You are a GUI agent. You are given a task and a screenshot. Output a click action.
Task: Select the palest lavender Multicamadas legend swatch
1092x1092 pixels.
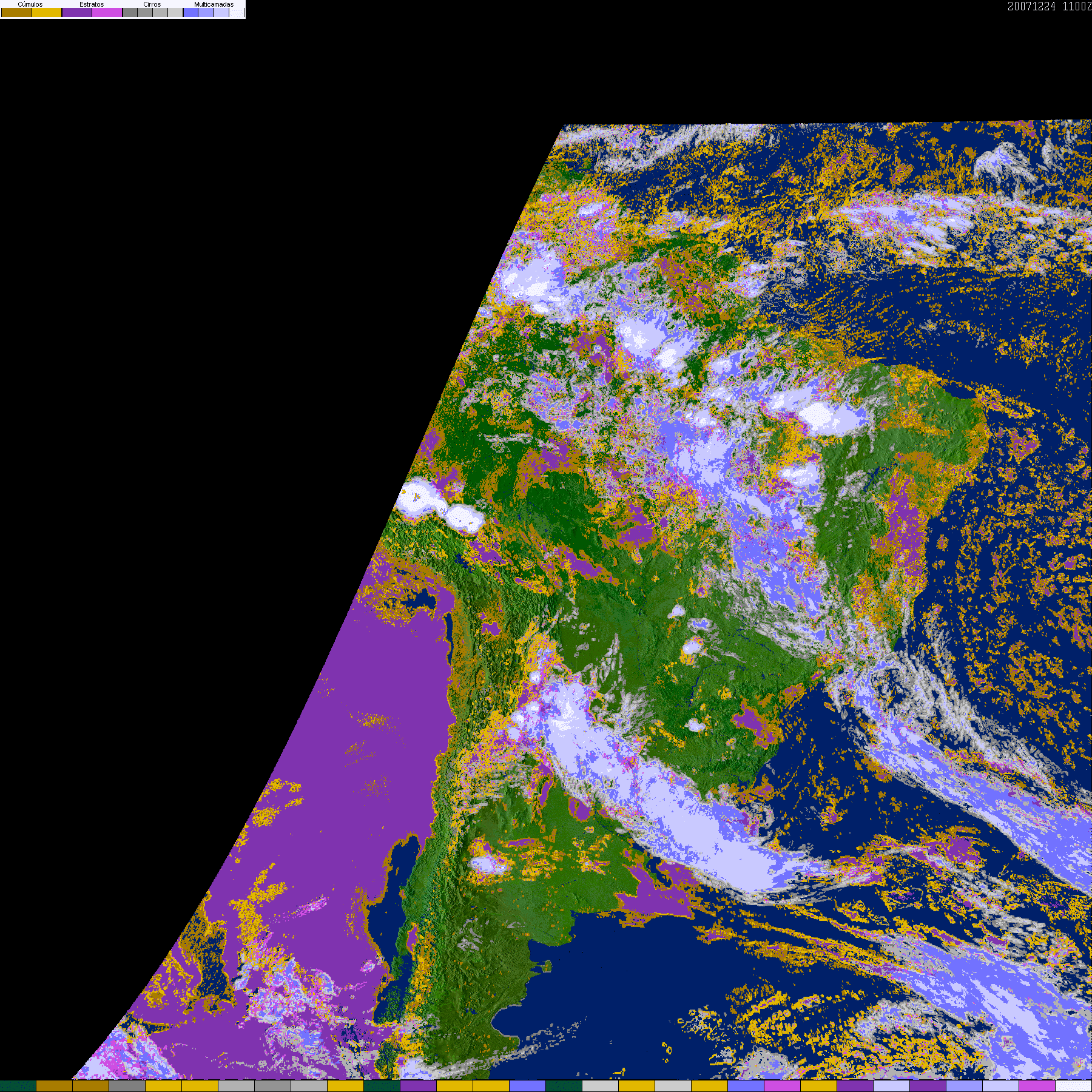[x=221, y=12]
